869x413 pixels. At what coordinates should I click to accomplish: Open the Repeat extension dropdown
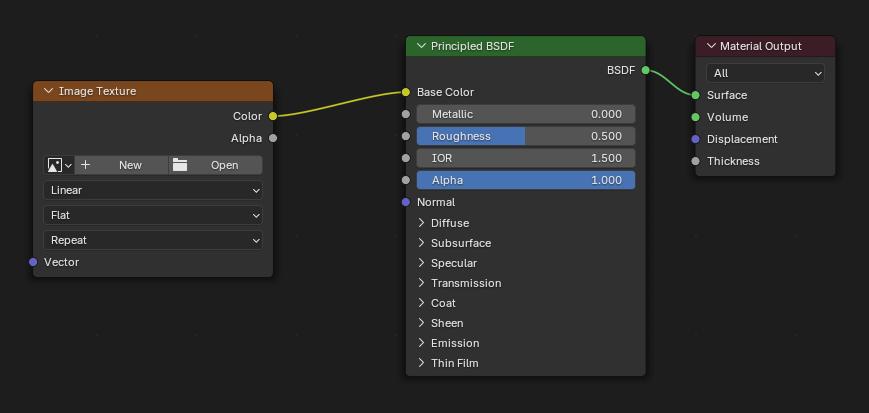point(153,240)
